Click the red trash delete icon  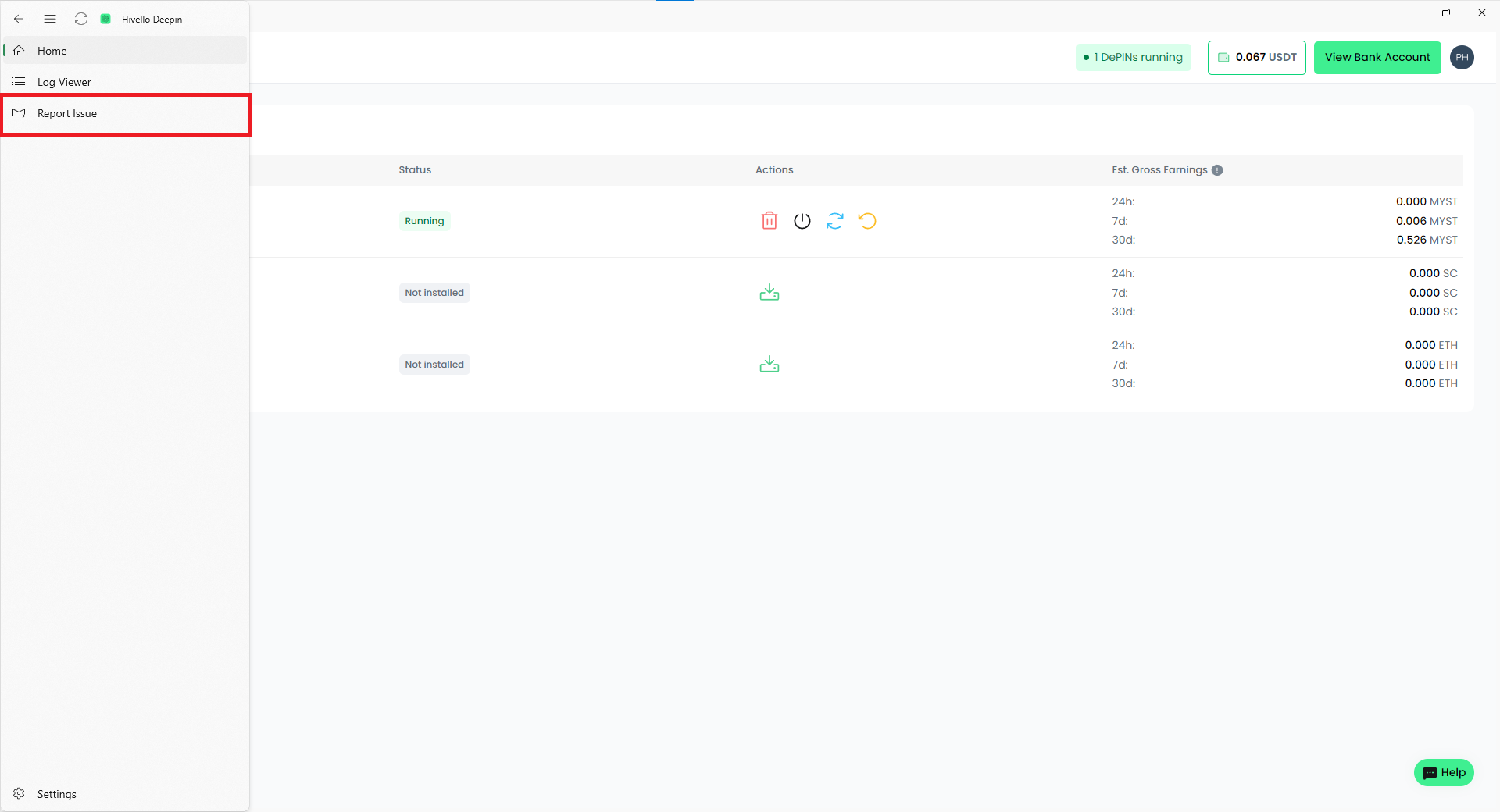pos(769,221)
